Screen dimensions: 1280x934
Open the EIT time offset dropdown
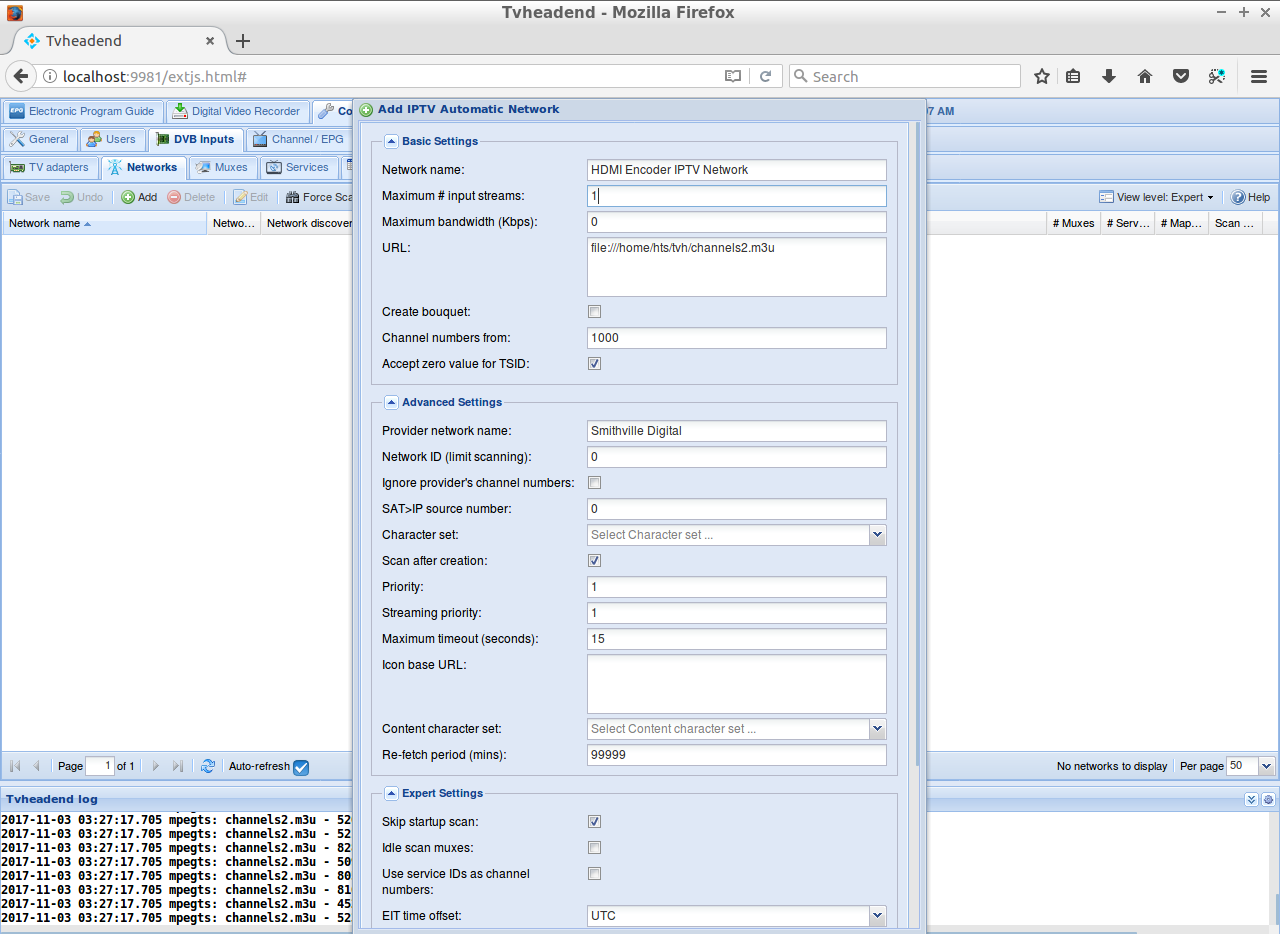pyautogui.click(x=877, y=915)
